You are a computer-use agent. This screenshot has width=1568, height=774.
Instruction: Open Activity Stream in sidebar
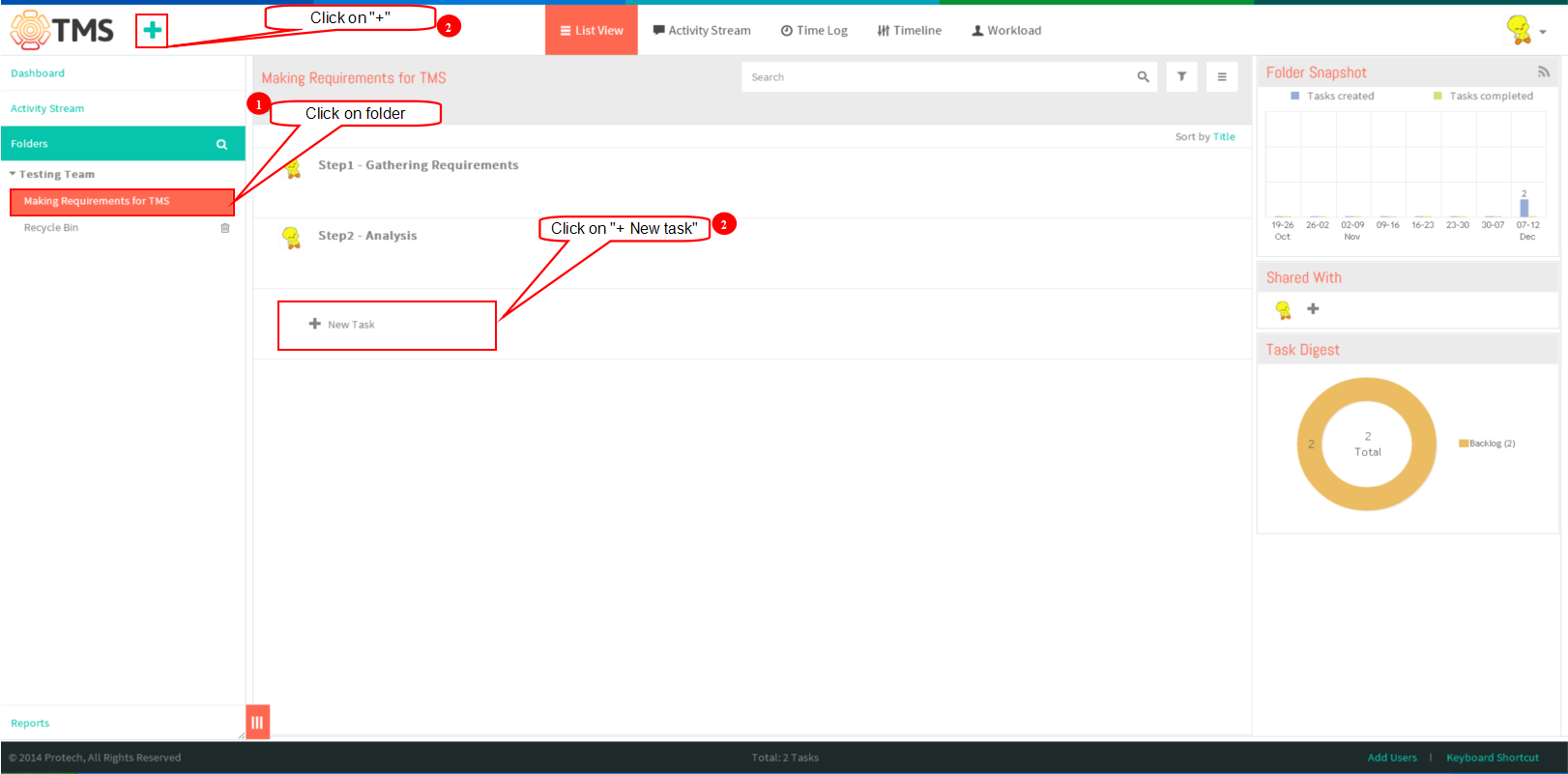point(47,109)
